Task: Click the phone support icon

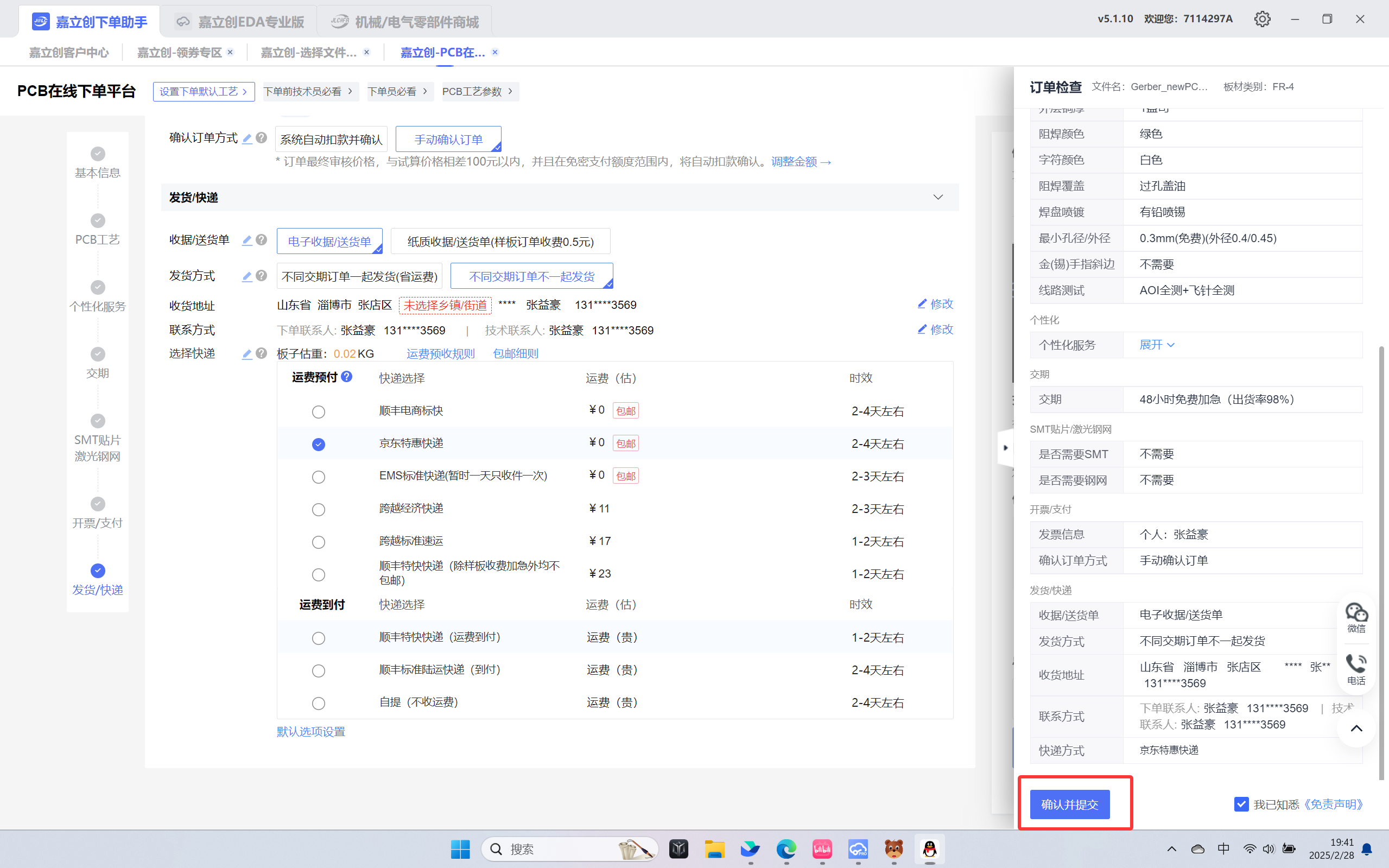Action: (1356, 669)
